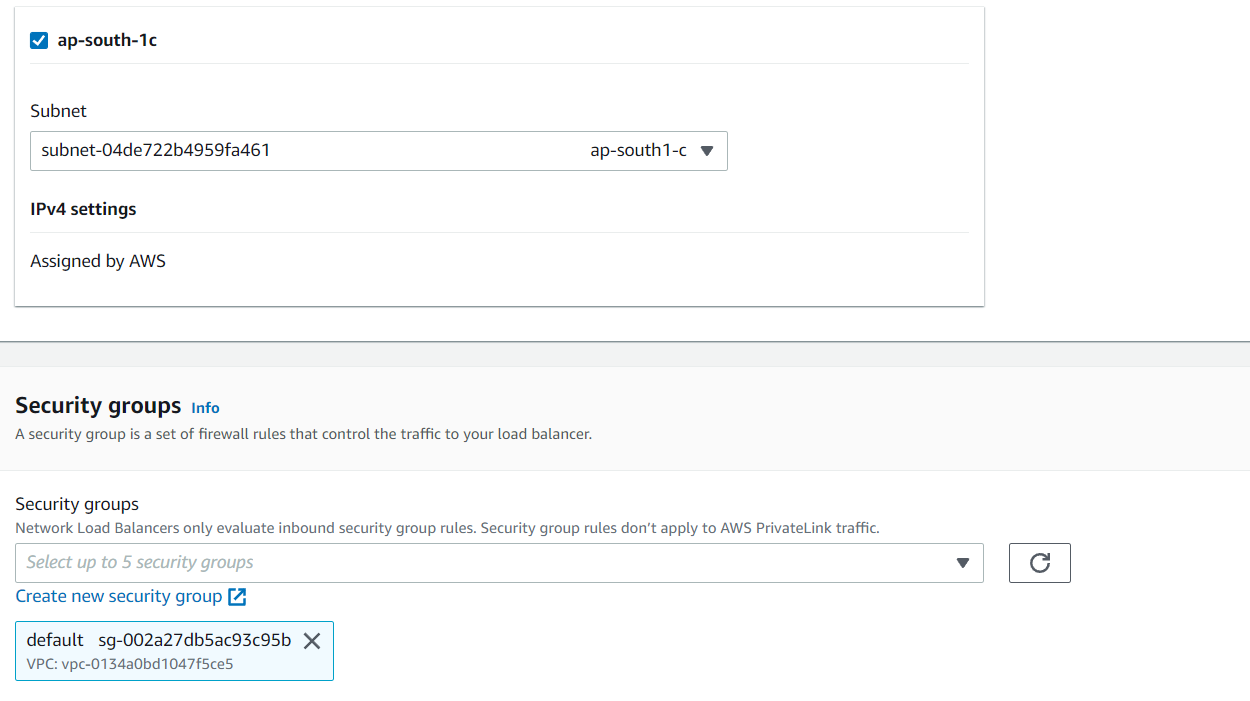The image size is (1250, 701).
Task: Click the subnet dropdown arrow
Action: tap(707, 151)
